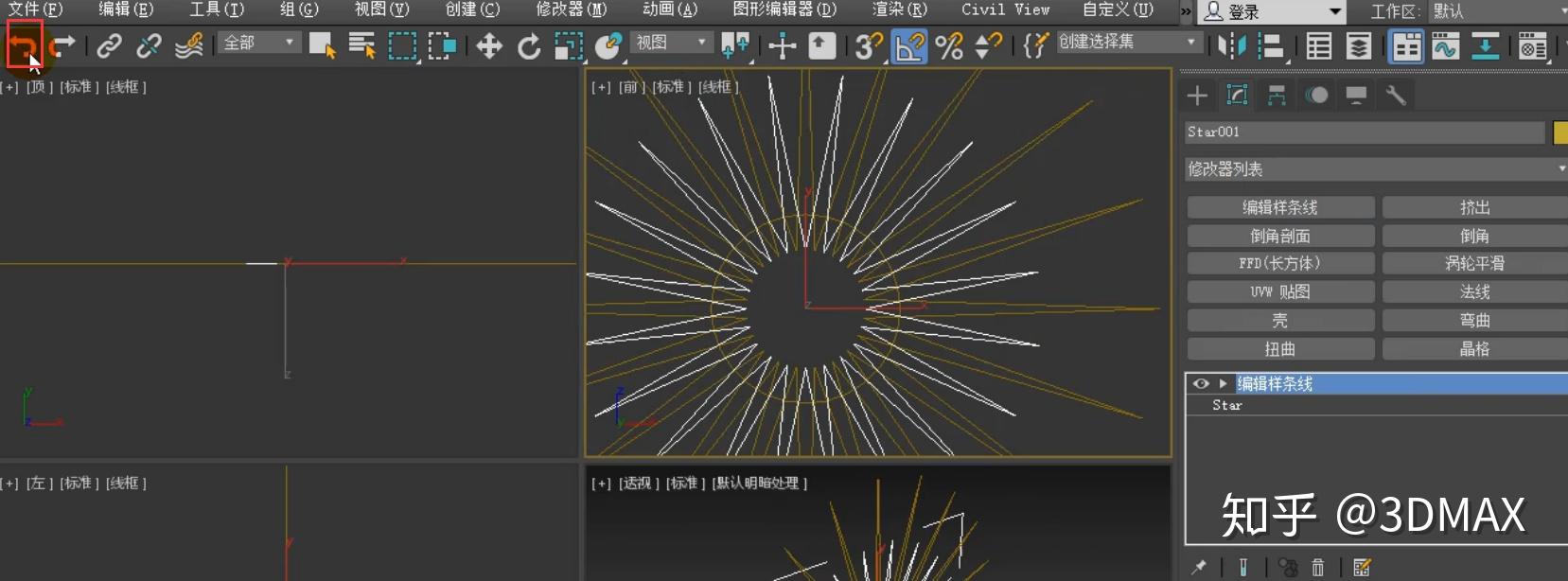The height and width of the screenshot is (581, 1568).
Task: Click the Redo arrow icon
Action: [63, 44]
